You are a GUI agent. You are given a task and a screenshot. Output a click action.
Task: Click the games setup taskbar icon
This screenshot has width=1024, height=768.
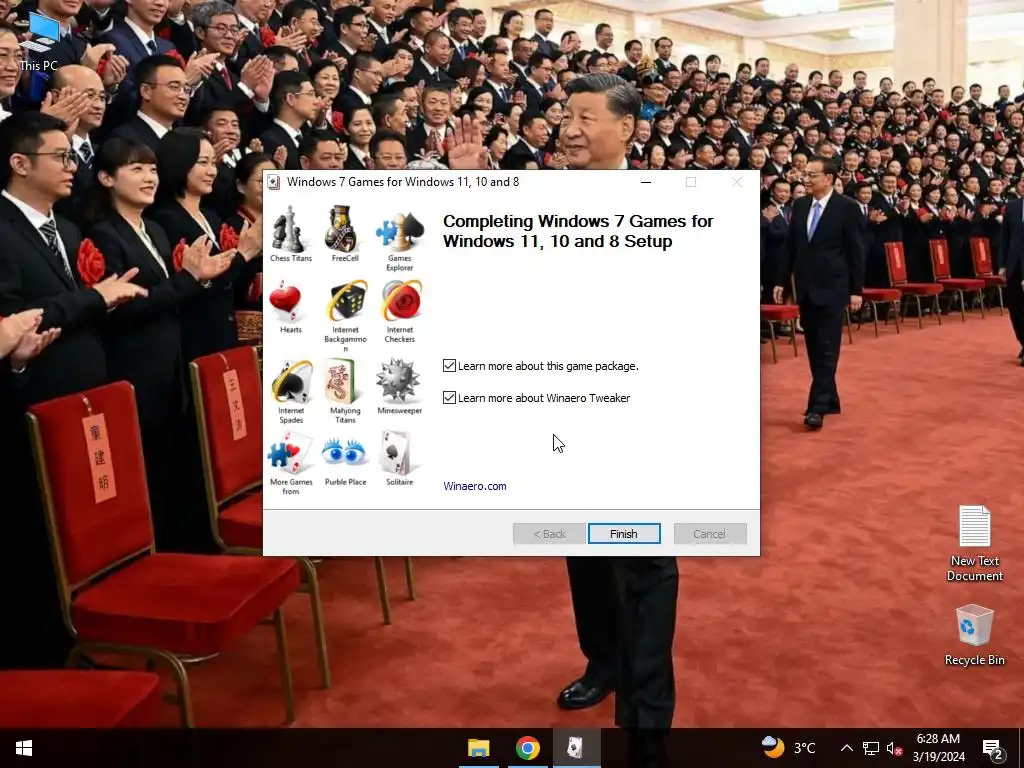pyautogui.click(x=576, y=748)
